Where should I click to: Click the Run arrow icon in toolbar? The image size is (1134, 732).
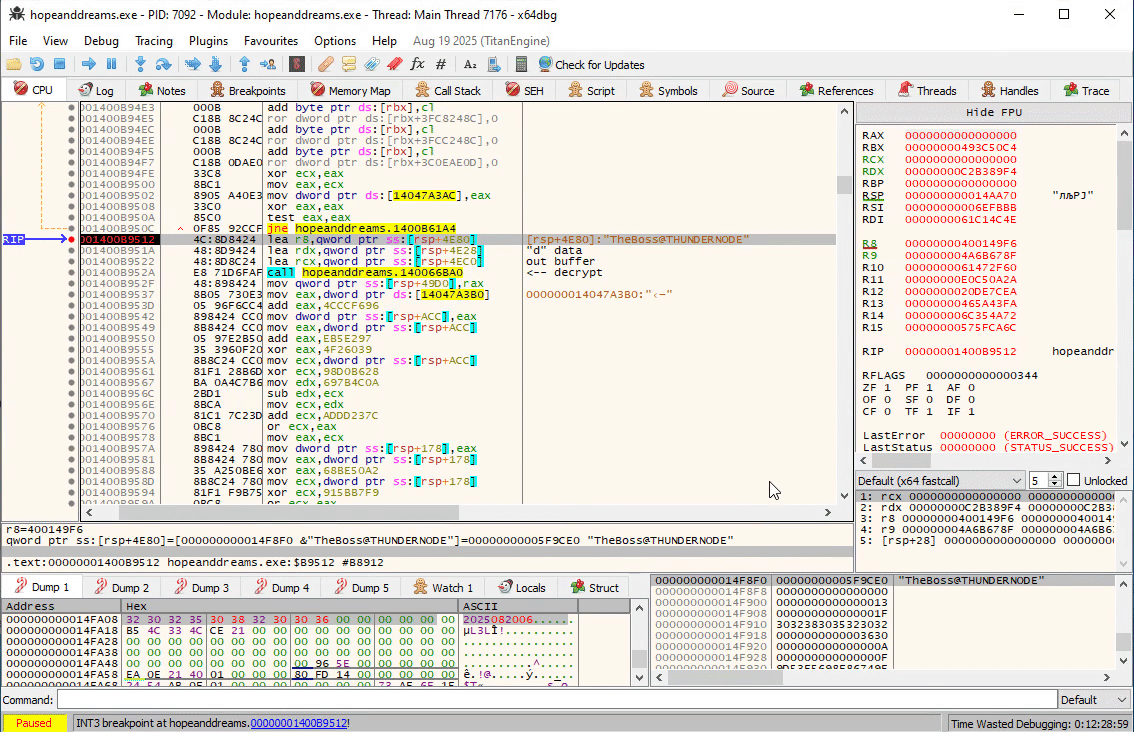click(89, 64)
